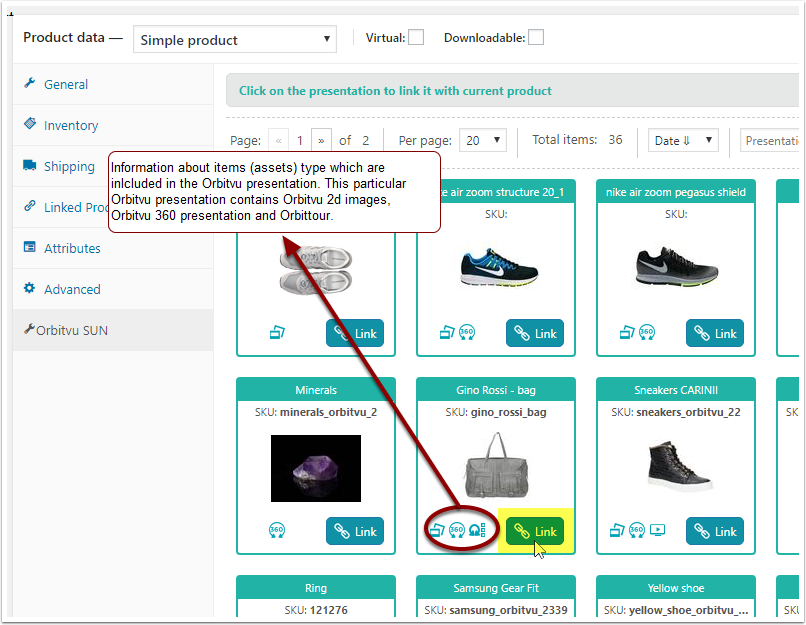Screen dimensions: 806x625
Task: Click the Total items 36 text
Action: pyautogui.click(x=577, y=140)
